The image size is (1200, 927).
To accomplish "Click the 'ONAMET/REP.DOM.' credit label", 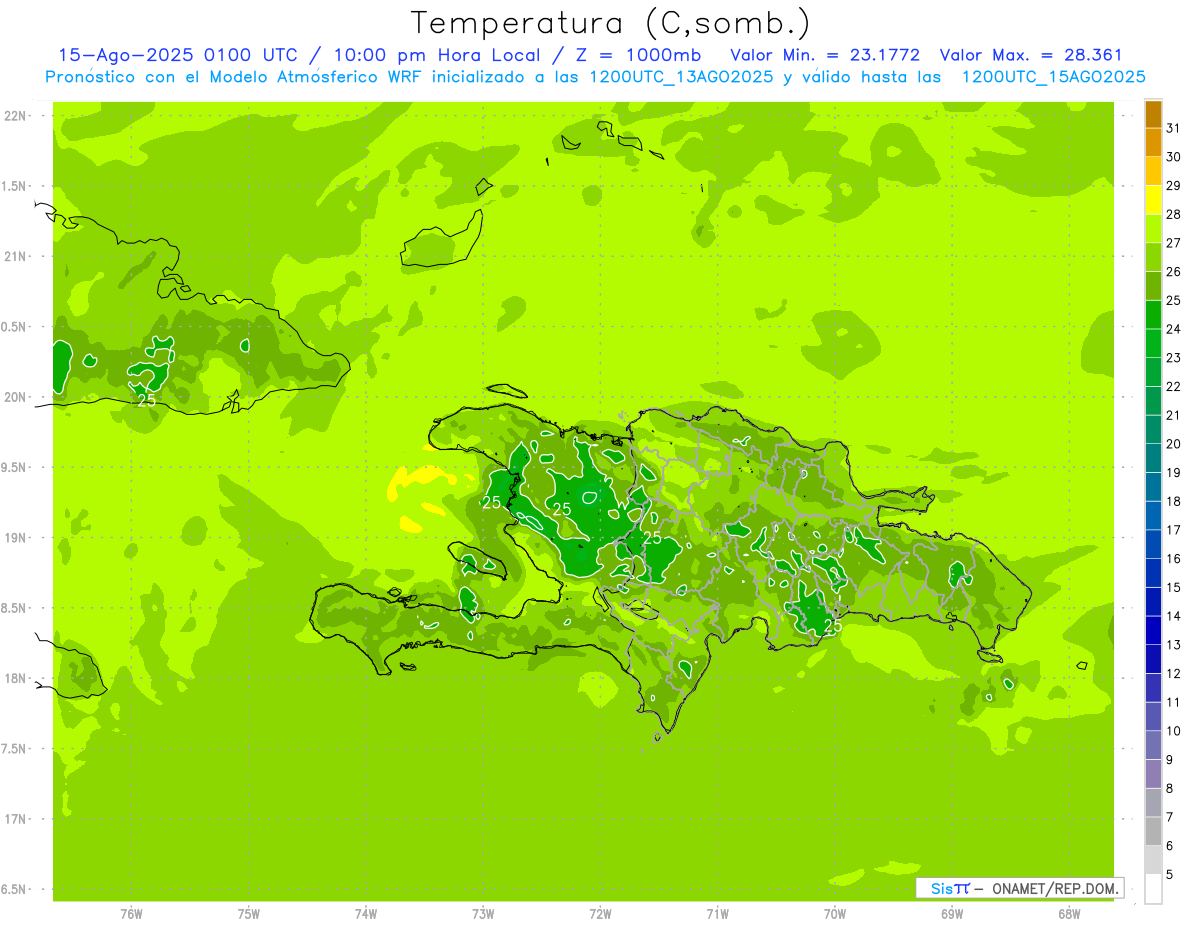I will pyautogui.click(x=1056, y=888).
